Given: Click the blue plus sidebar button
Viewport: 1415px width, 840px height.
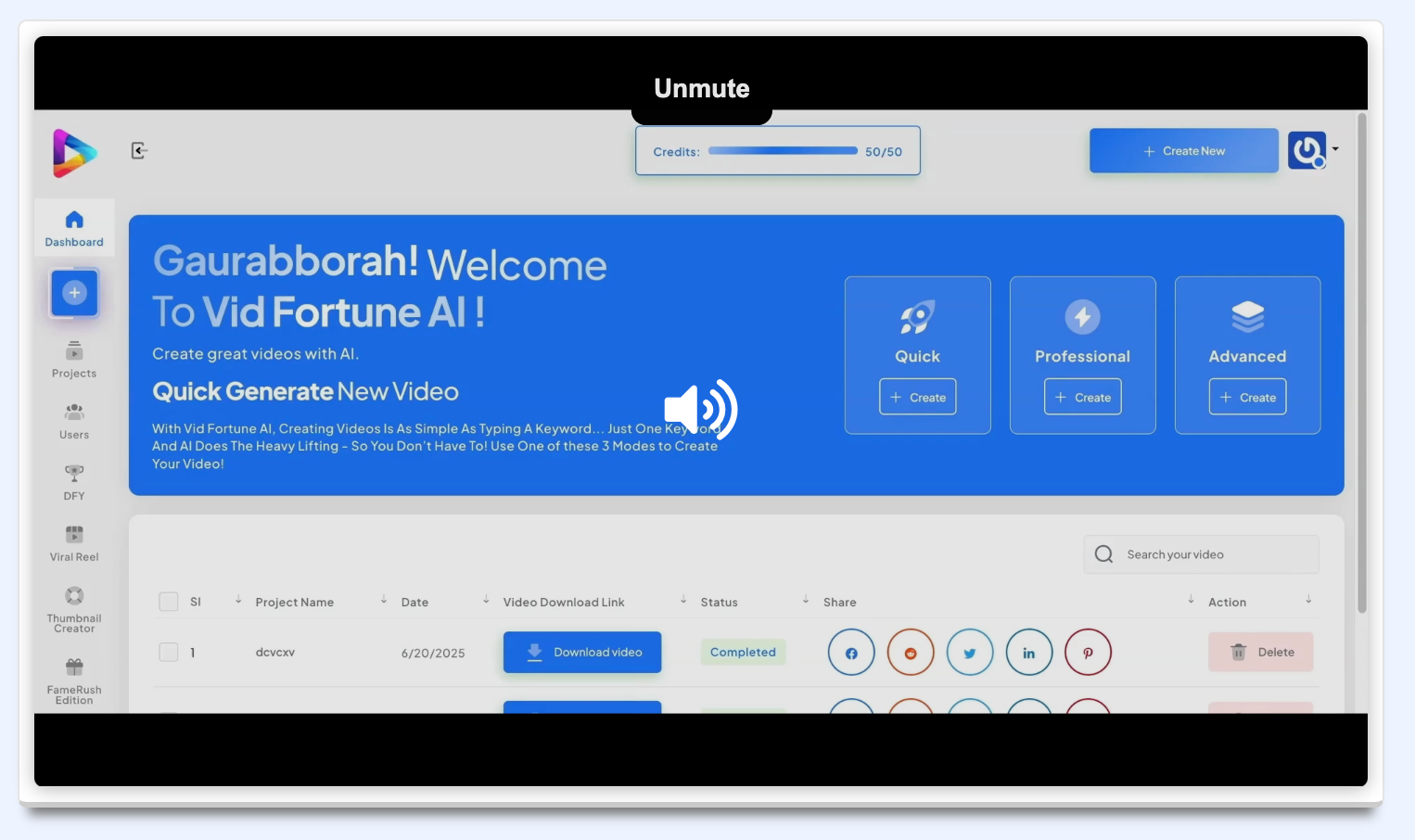Looking at the screenshot, I should point(74,293).
